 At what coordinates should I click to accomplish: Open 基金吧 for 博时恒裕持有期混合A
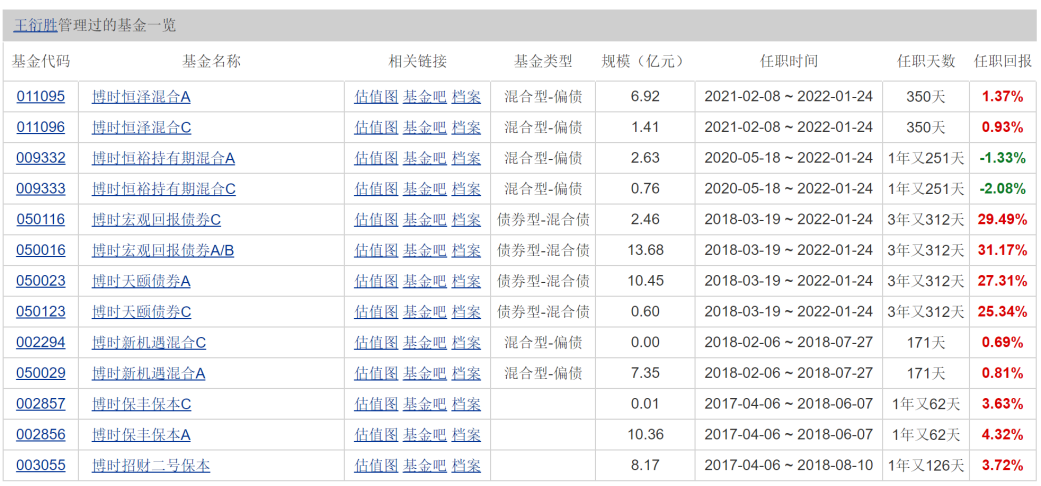[425, 158]
